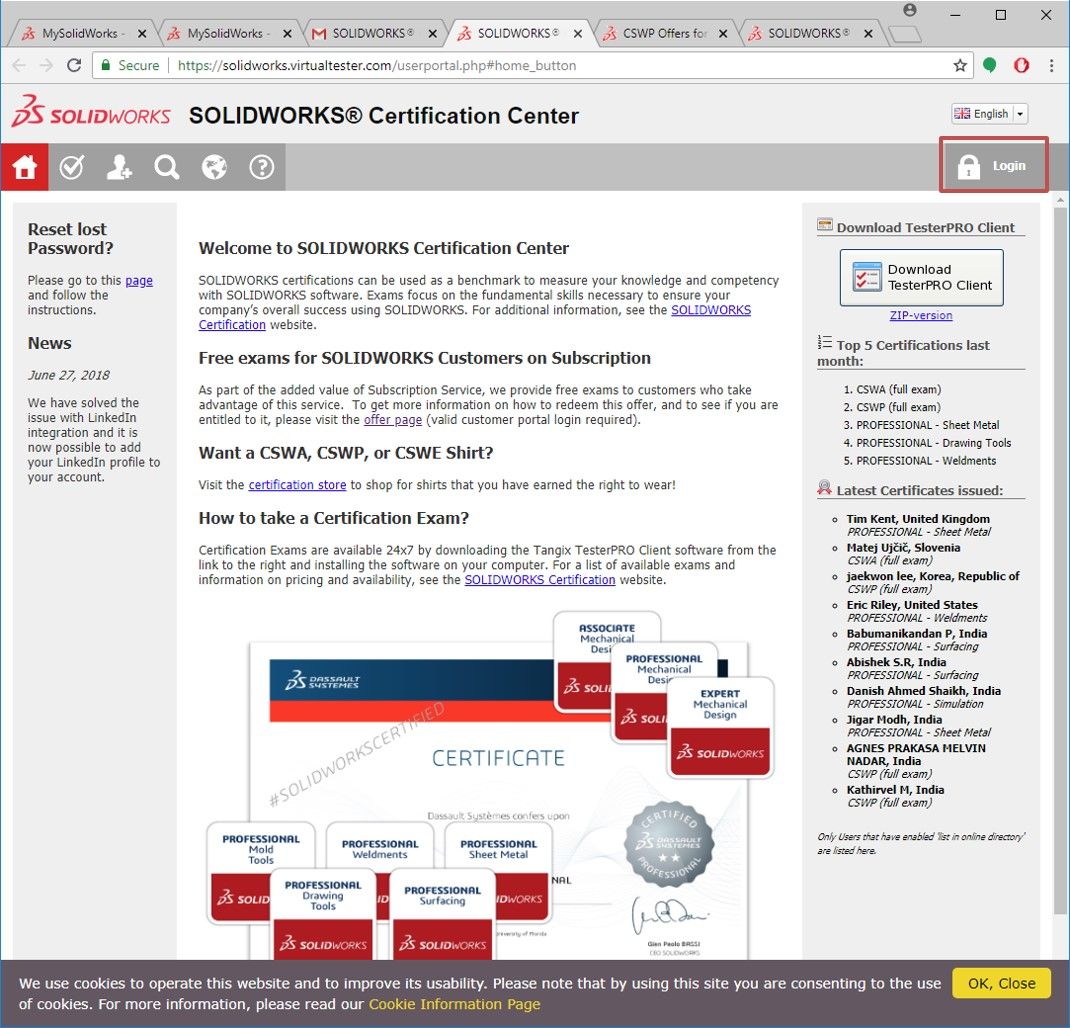Screen dimensions: 1070x1028
Task: Click the Login button
Action: tap(993, 166)
